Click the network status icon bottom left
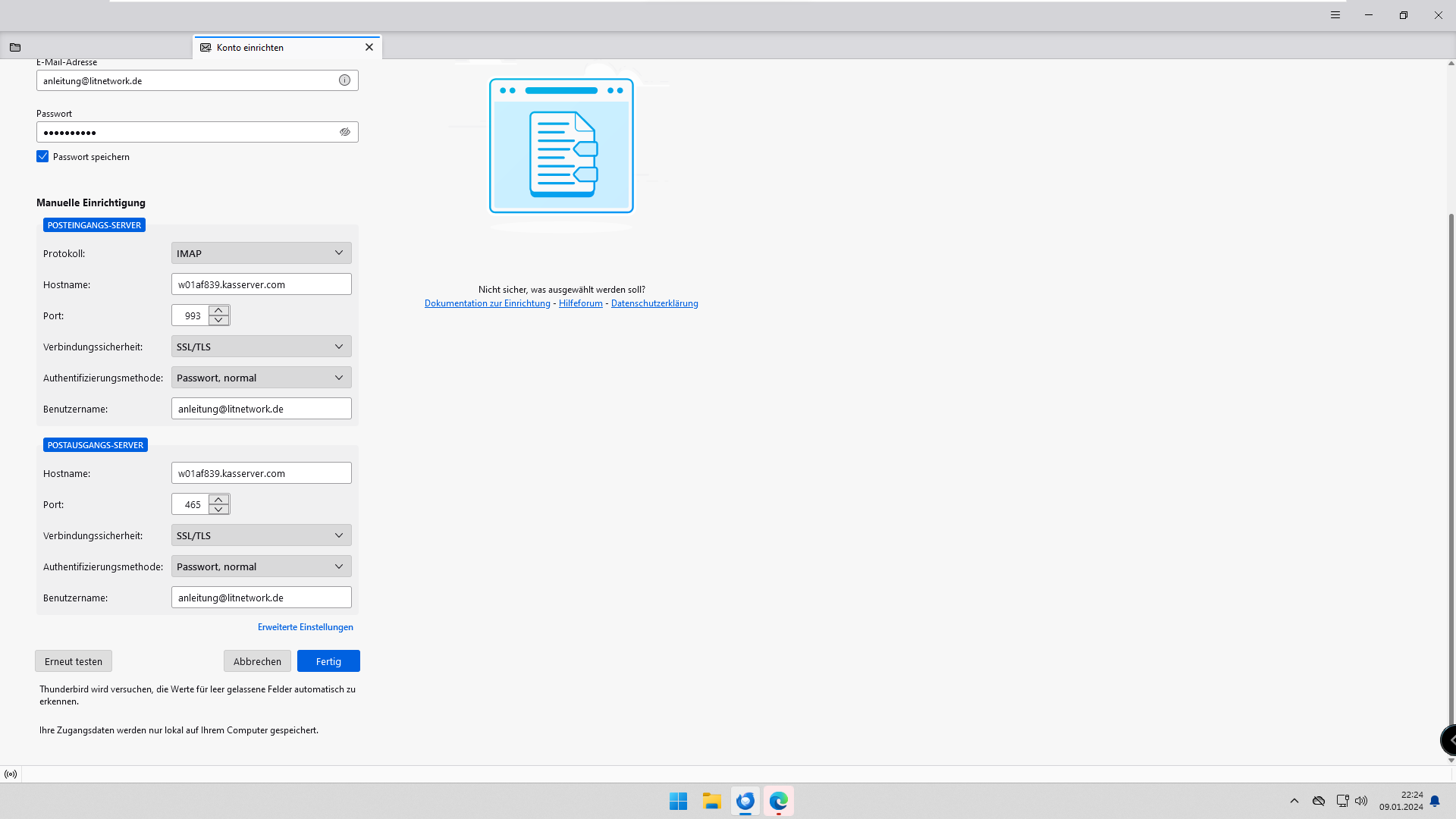This screenshot has width=1456, height=819. coord(11,773)
